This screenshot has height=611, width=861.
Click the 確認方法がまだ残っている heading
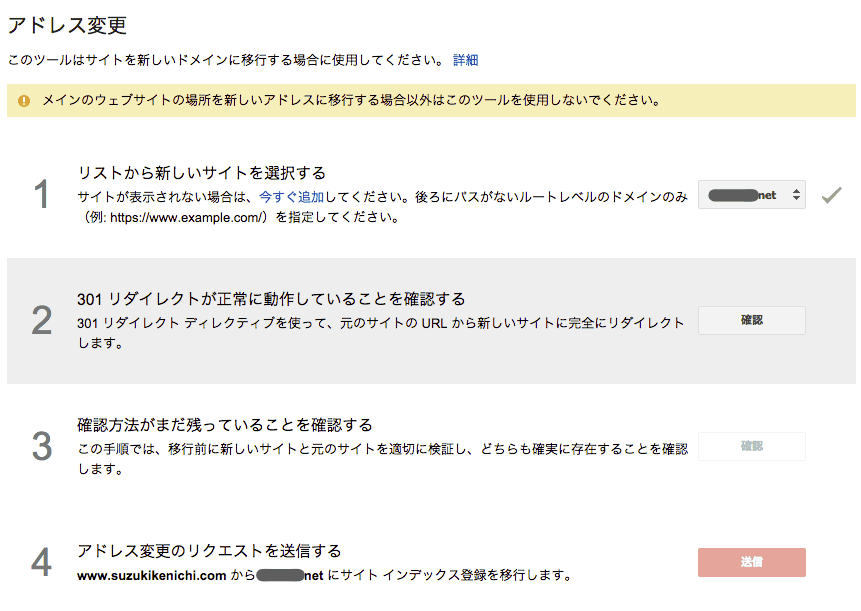(x=225, y=425)
